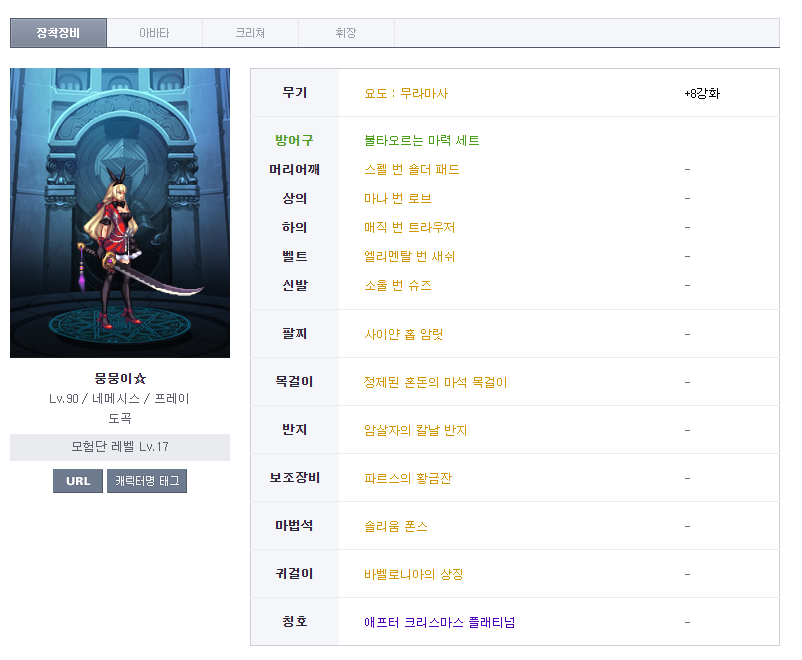Open shoes item 소울 번 슈즈
This screenshot has height=660, width=802.
397,285
